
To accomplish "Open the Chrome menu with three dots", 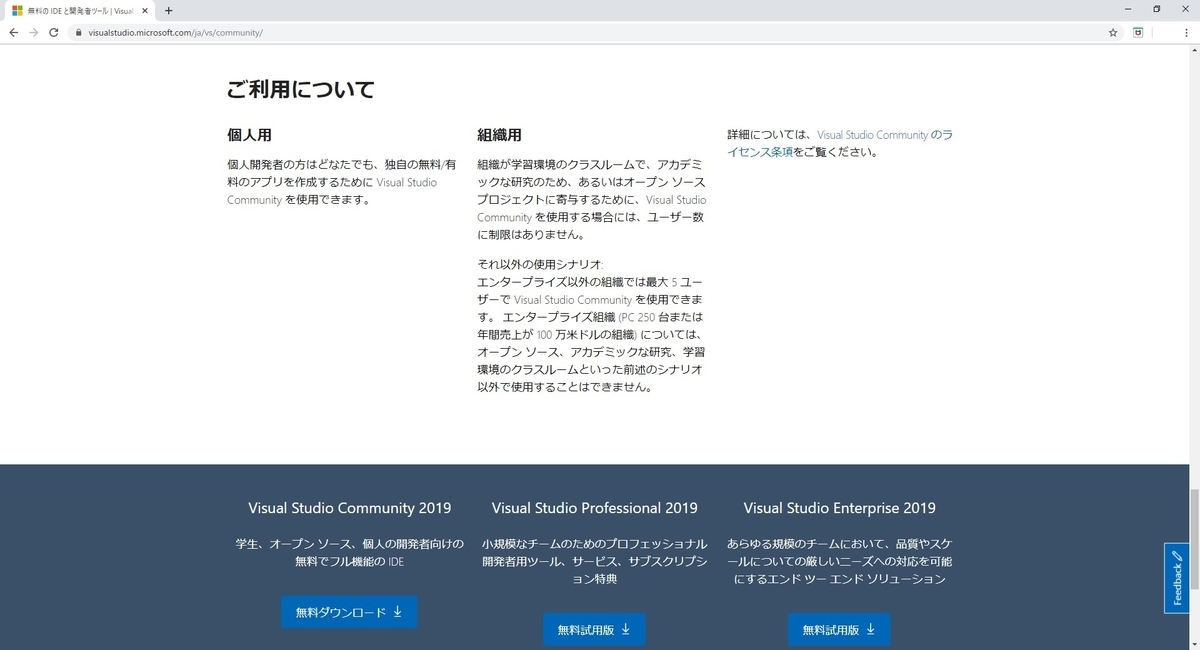I will coord(1186,32).
